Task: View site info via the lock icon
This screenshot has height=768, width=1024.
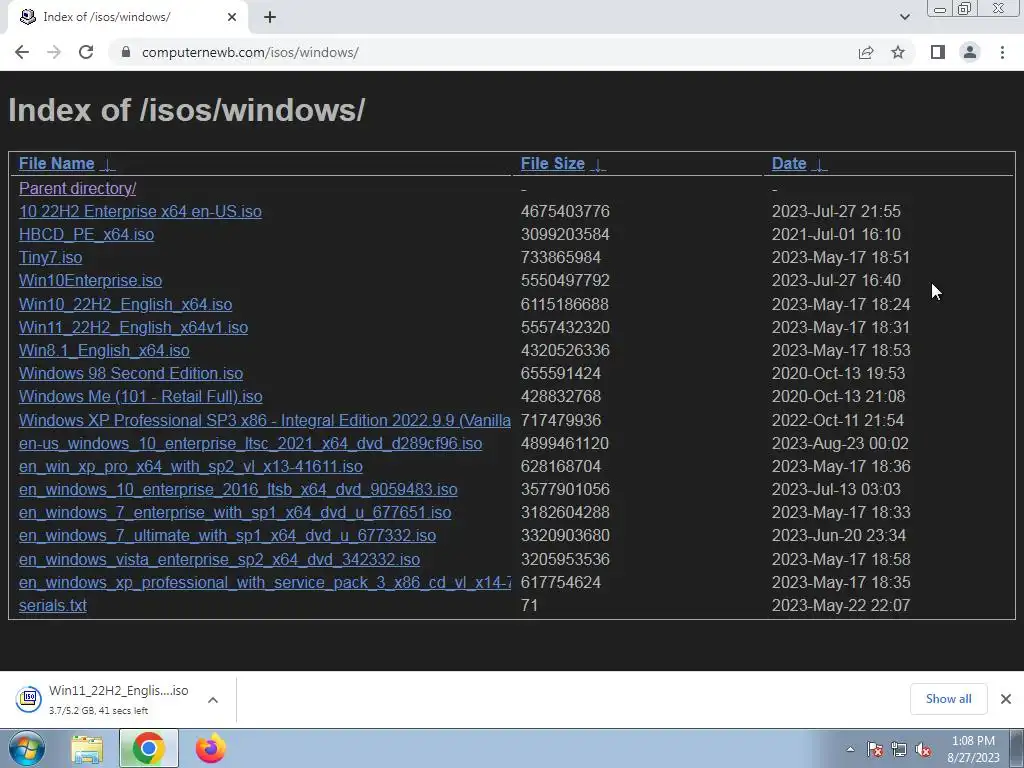Action: tap(126, 52)
